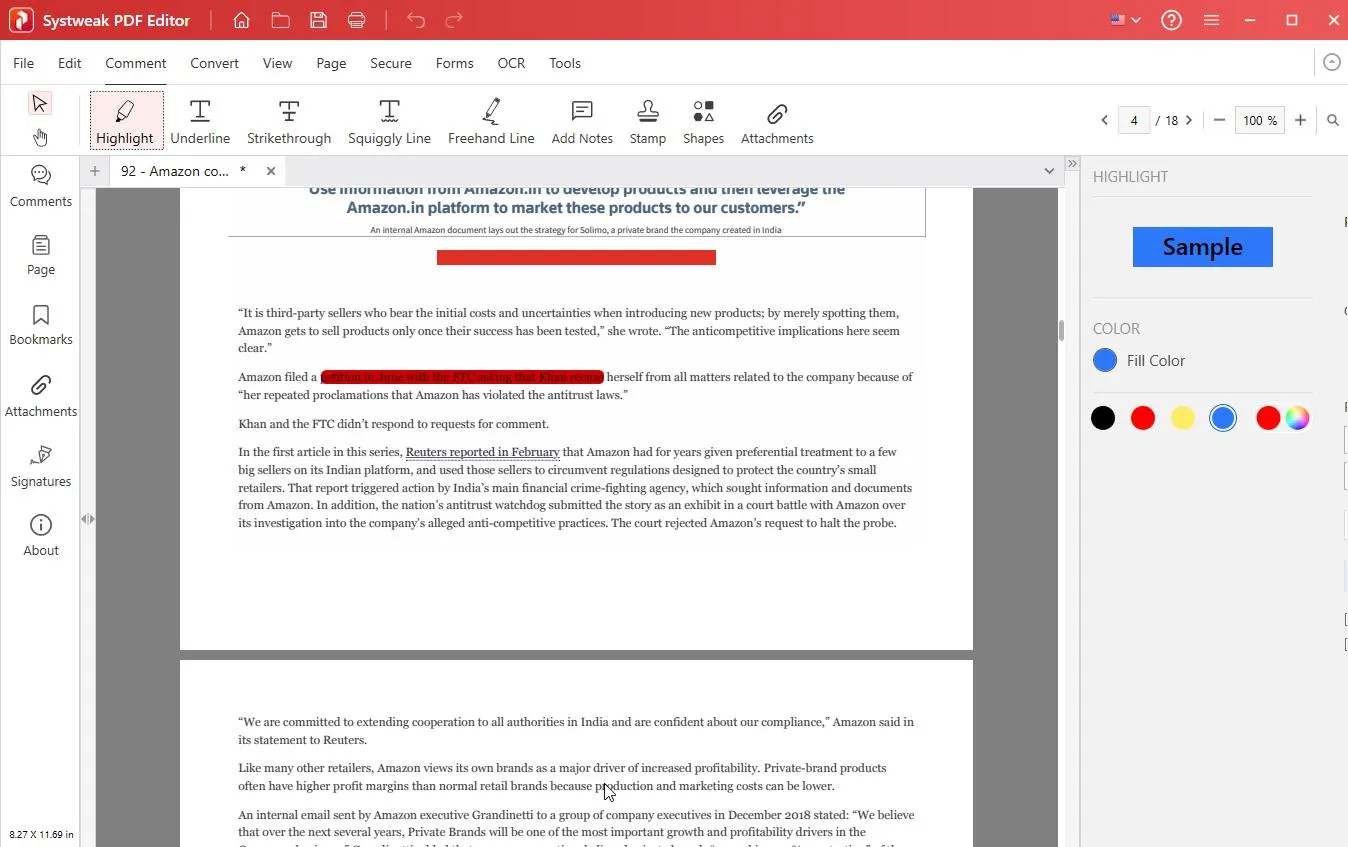This screenshot has width=1348, height=847.
Task: Select the Highlight tool
Action: [x=125, y=119]
